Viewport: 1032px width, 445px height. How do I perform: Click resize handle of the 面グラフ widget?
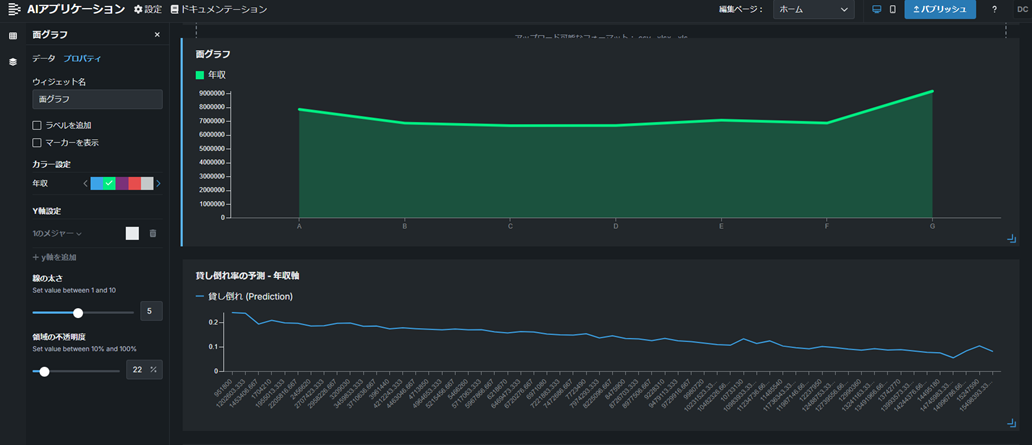coord(1012,239)
